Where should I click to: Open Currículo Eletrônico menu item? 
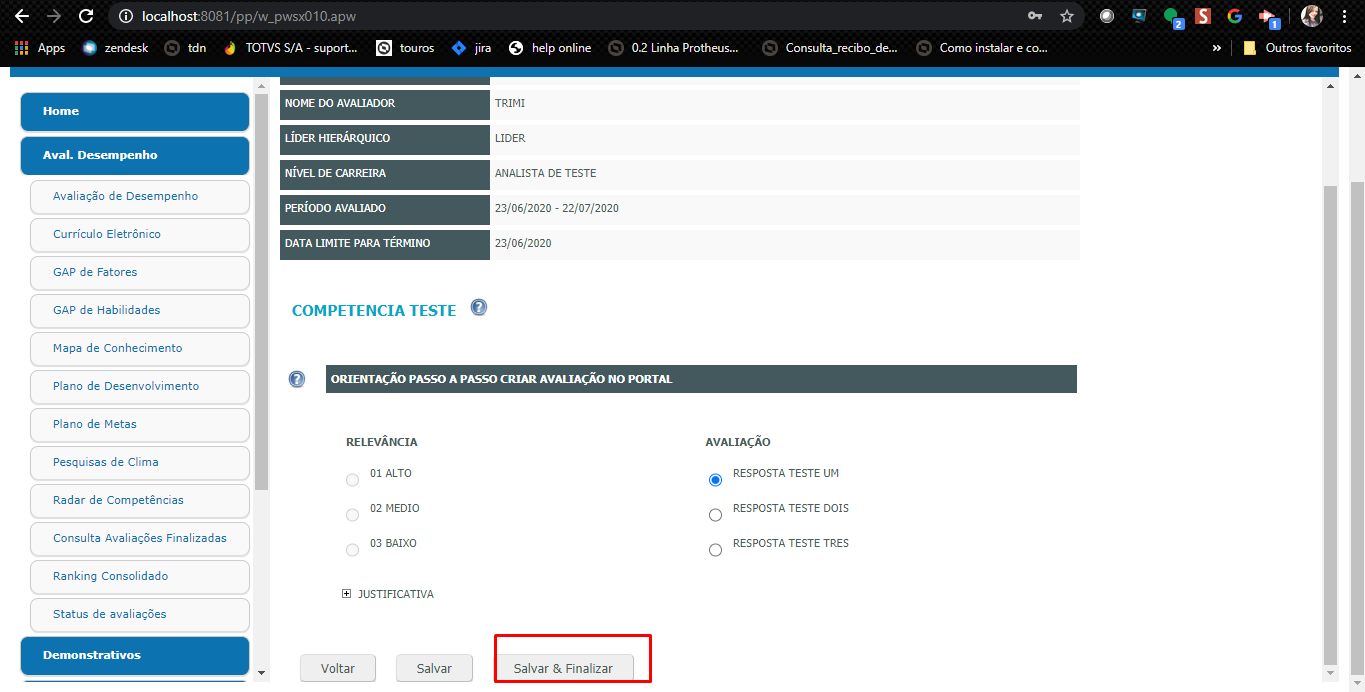140,234
